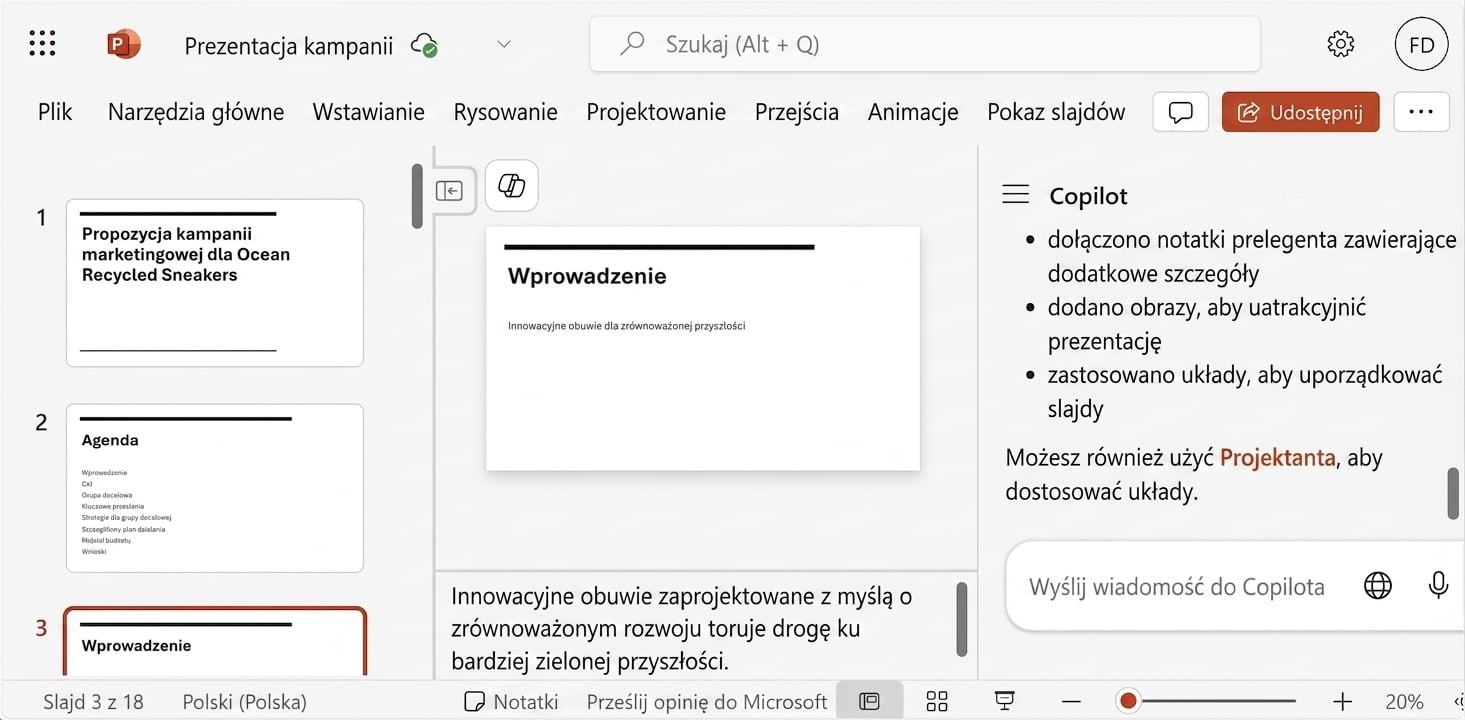Click Prześlij opinię do Microsoft
The width and height of the screenshot is (1465, 720).
[x=707, y=702]
